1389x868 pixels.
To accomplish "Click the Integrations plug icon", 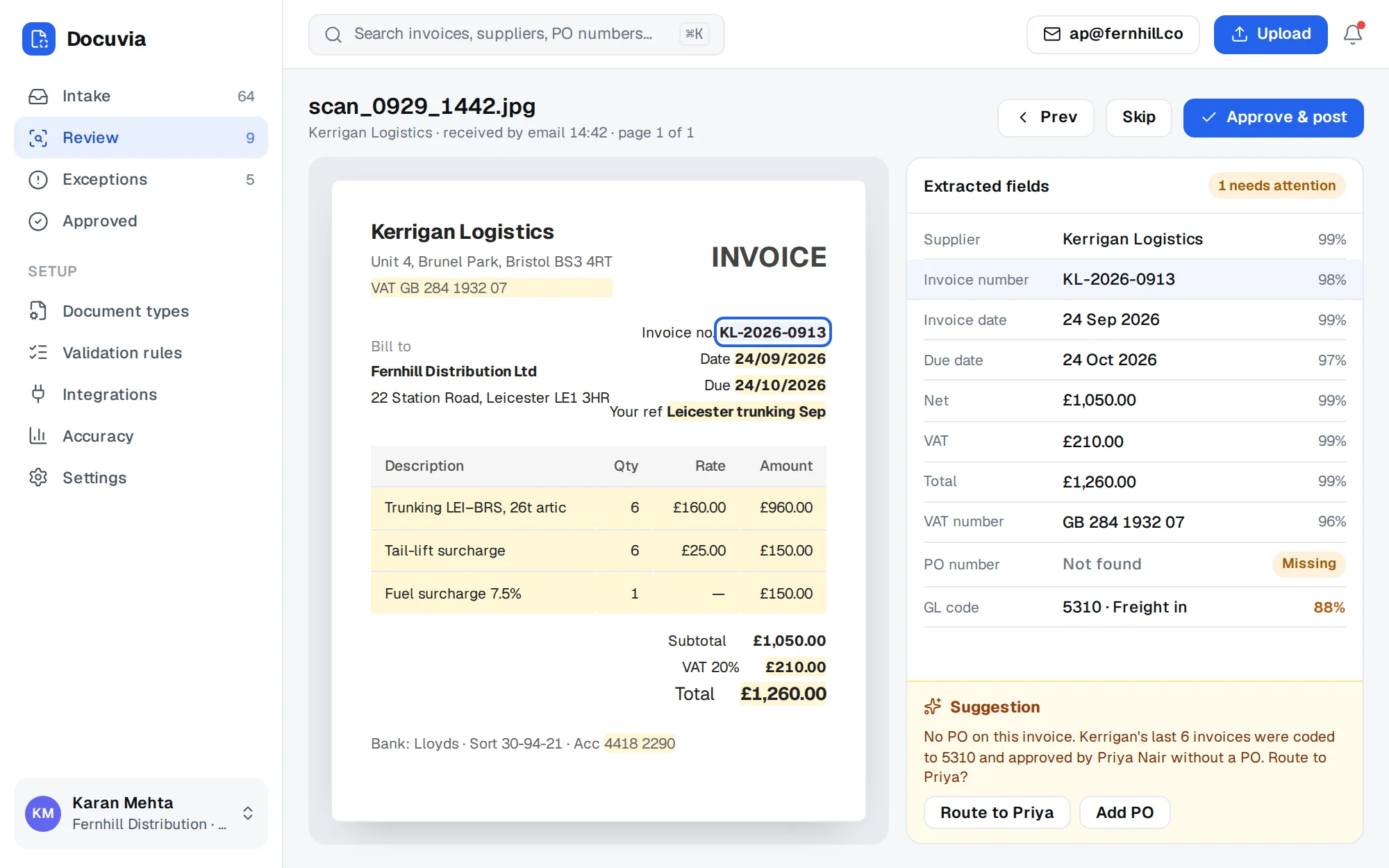I will (x=38, y=394).
